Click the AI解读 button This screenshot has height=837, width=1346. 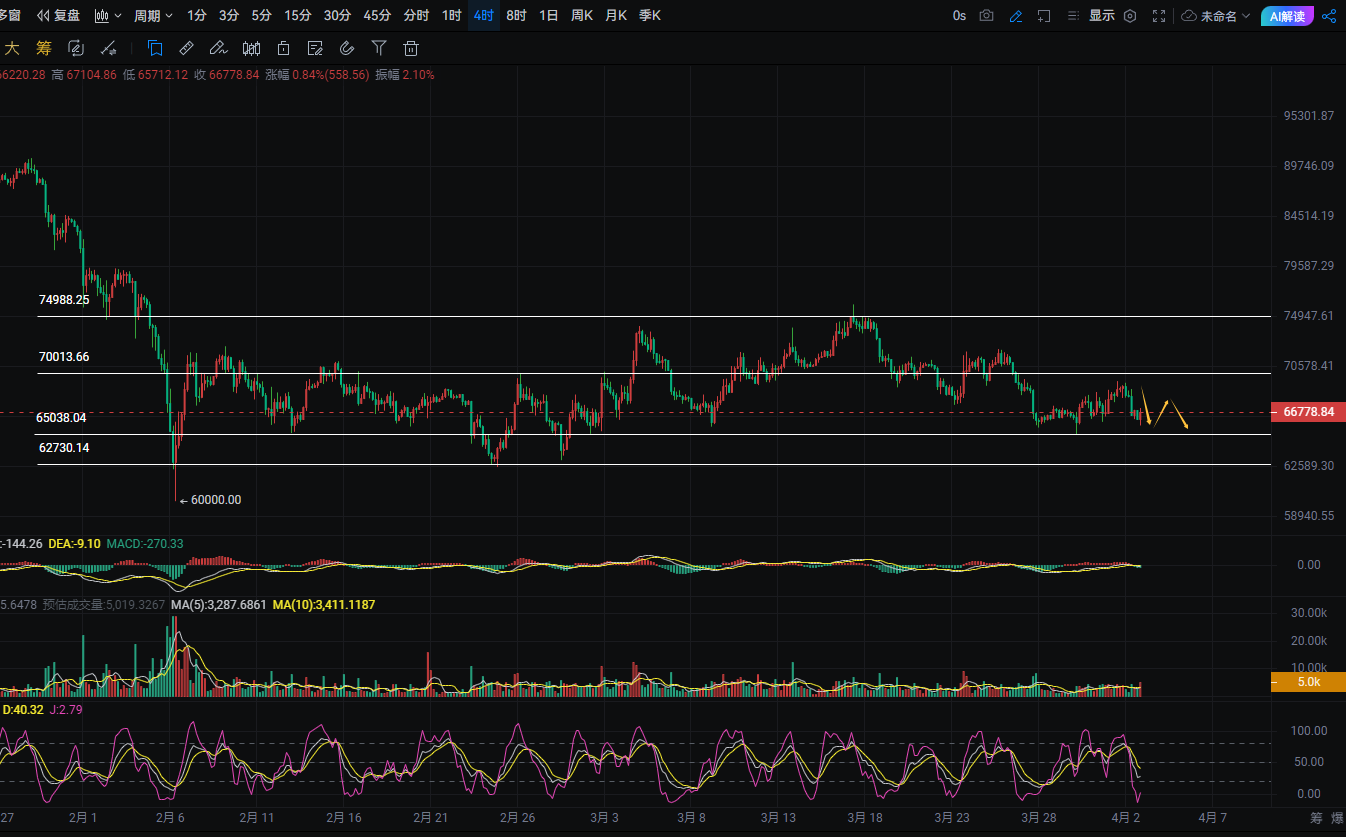pyautogui.click(x=1287, y=16)
